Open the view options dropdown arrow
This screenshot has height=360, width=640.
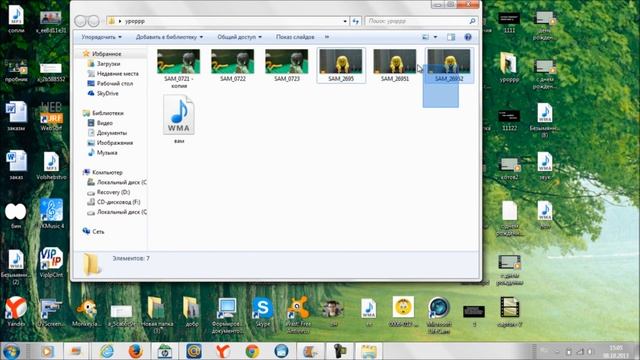(x=435, y=37)
